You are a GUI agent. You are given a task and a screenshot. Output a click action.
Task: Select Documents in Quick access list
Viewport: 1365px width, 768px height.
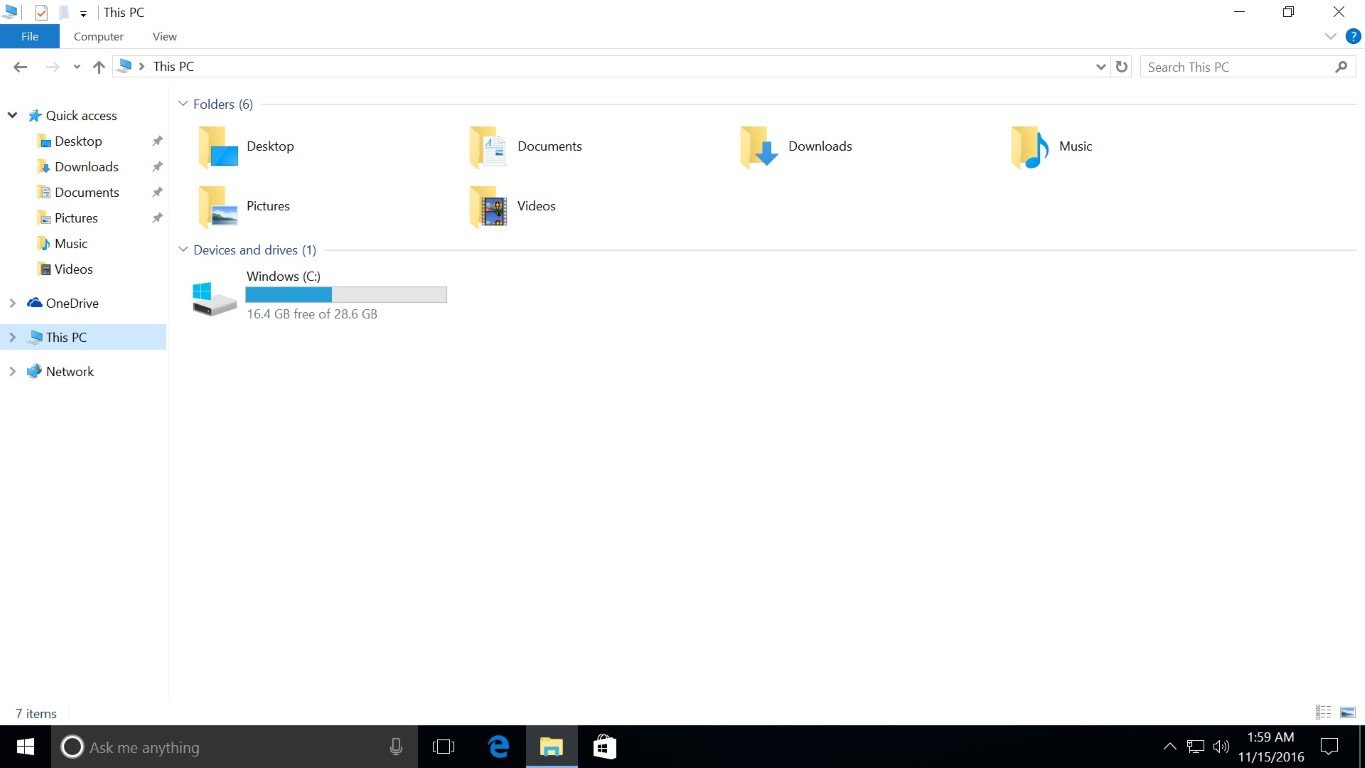coord(78,192)
